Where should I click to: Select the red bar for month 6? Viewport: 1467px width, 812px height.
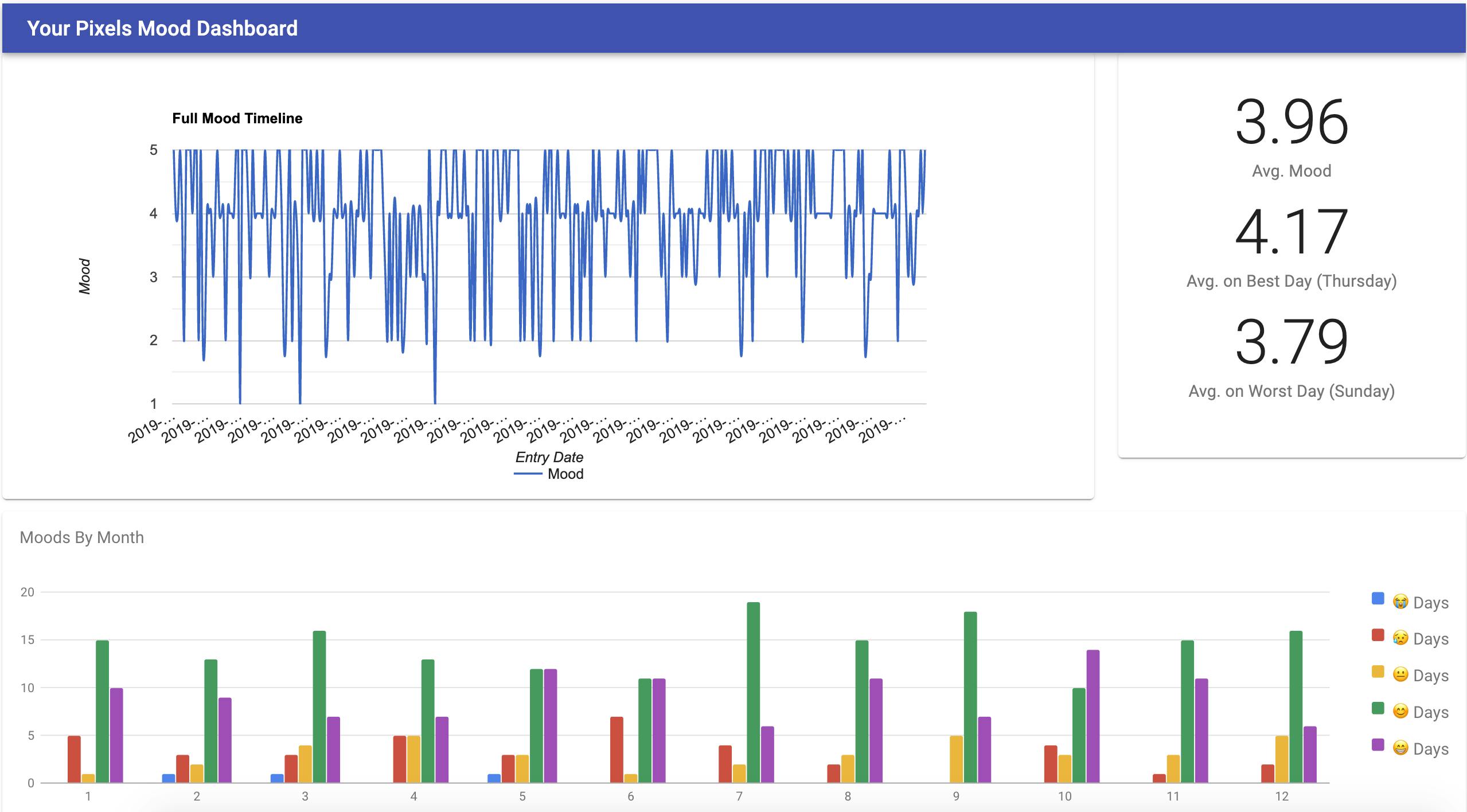(617, 749)
